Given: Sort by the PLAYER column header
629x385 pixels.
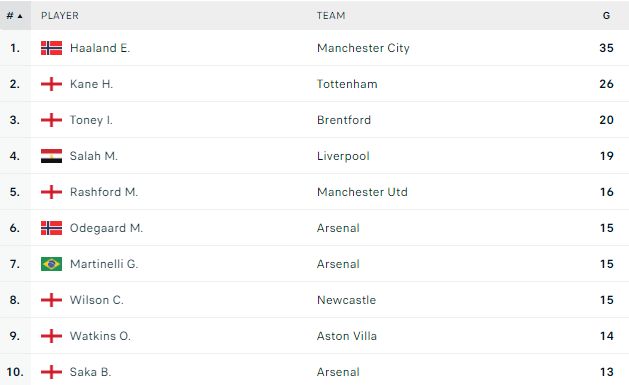Looking at the screenshot, I should click(x=60, y=16).
